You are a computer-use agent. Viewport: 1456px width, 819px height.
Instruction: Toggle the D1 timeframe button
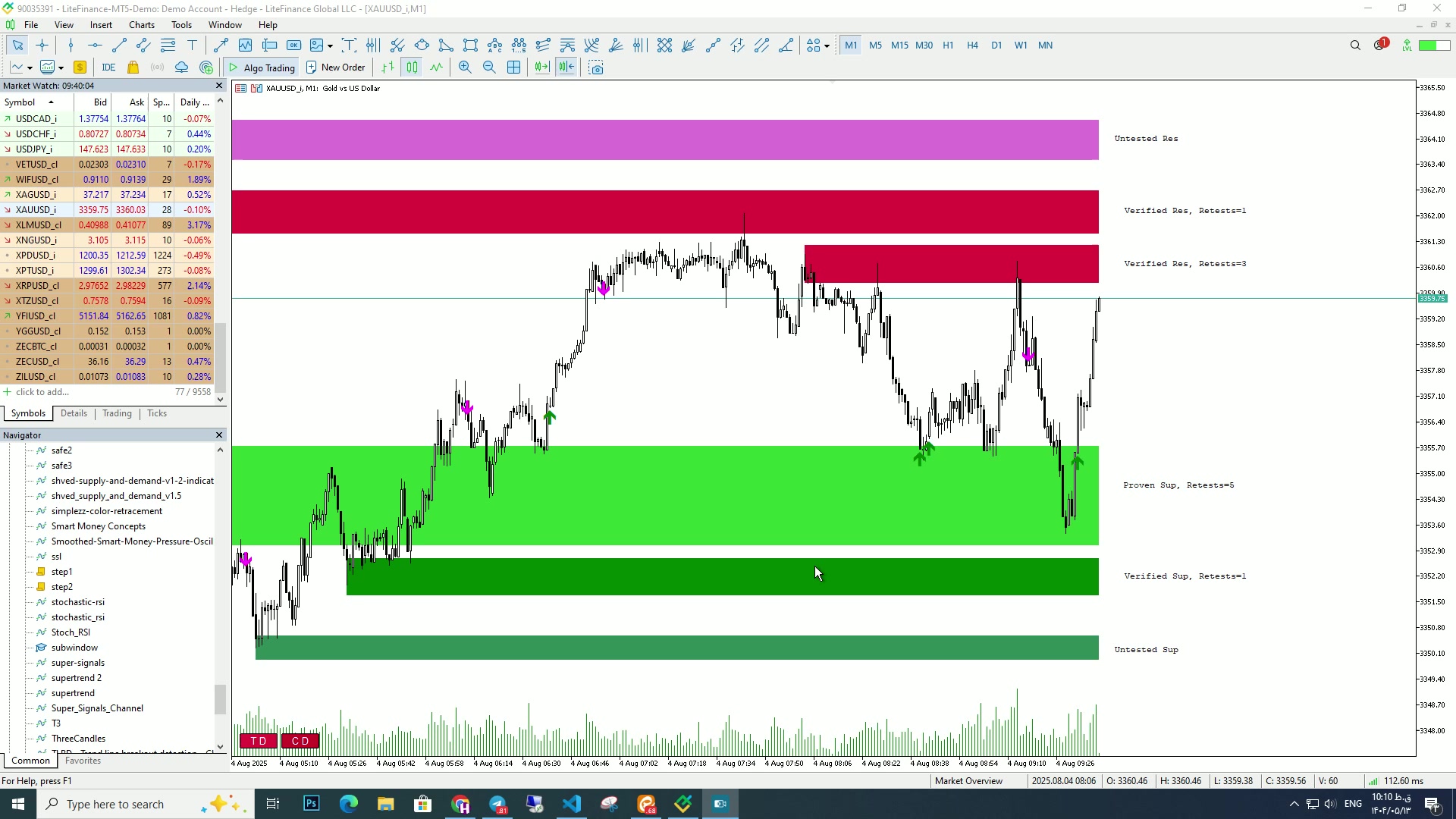[996, 45]
